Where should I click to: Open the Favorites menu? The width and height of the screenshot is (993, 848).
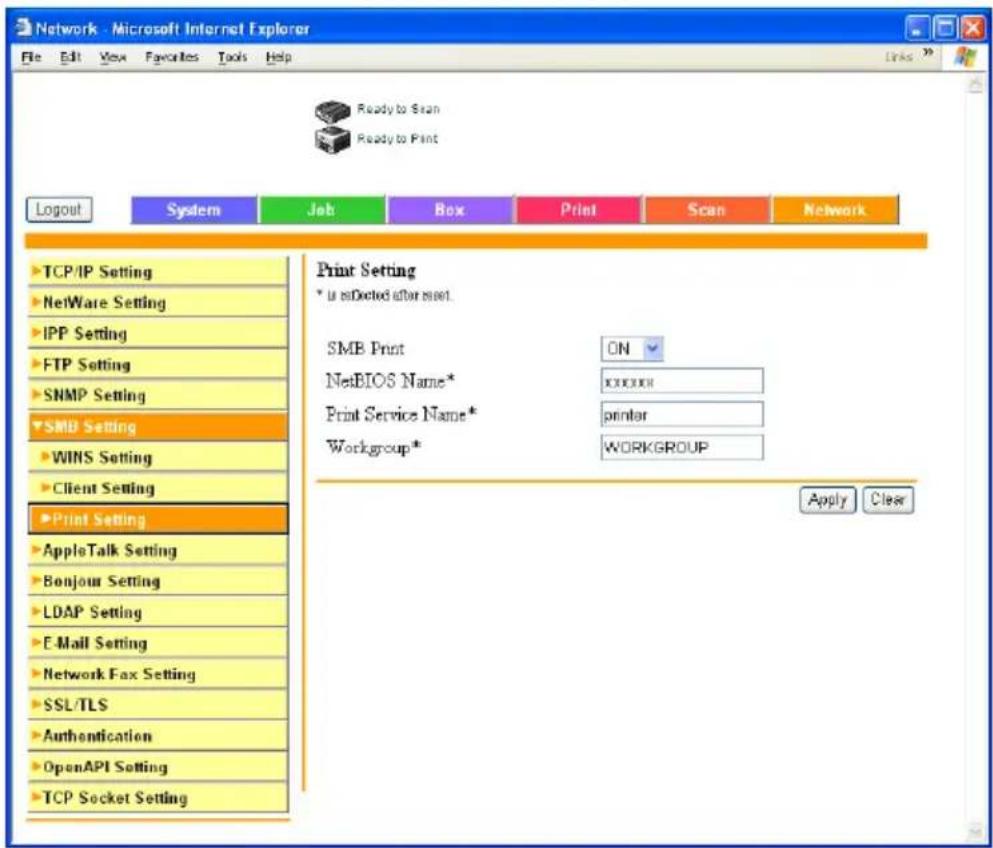[172, 57]
